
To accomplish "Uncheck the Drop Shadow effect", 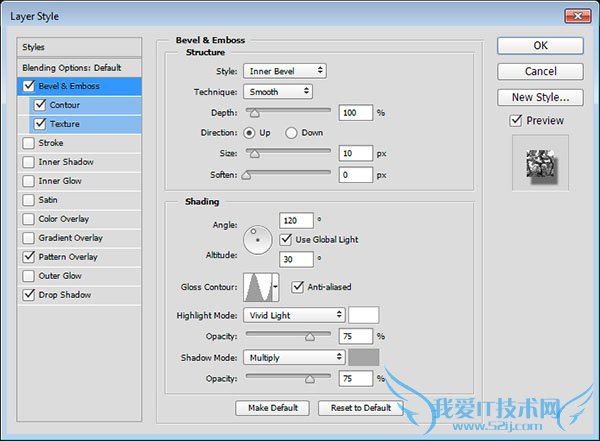I will [x=29, y=295].
